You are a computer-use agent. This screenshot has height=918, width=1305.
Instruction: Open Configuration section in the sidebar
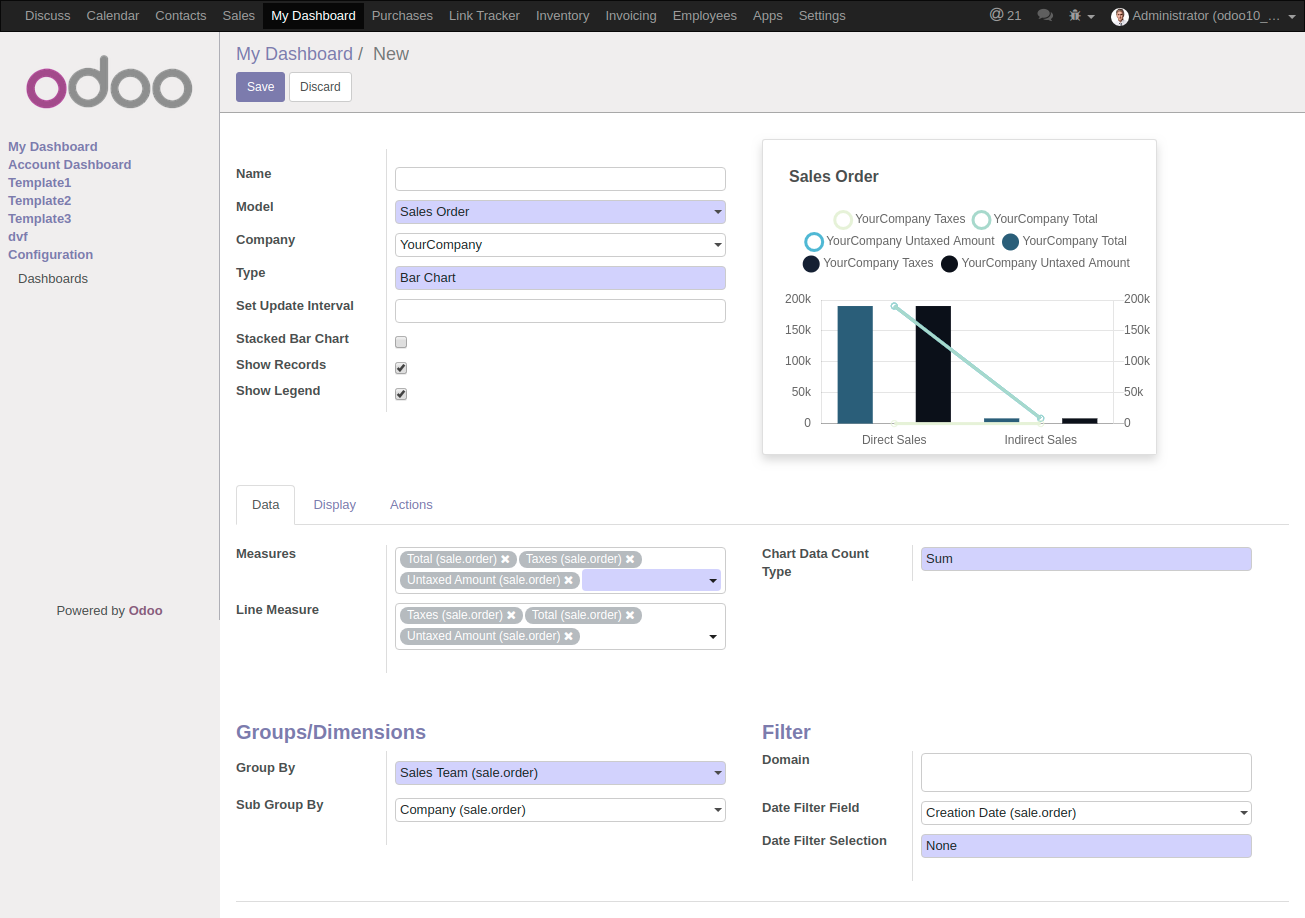(x=51, y=255)
